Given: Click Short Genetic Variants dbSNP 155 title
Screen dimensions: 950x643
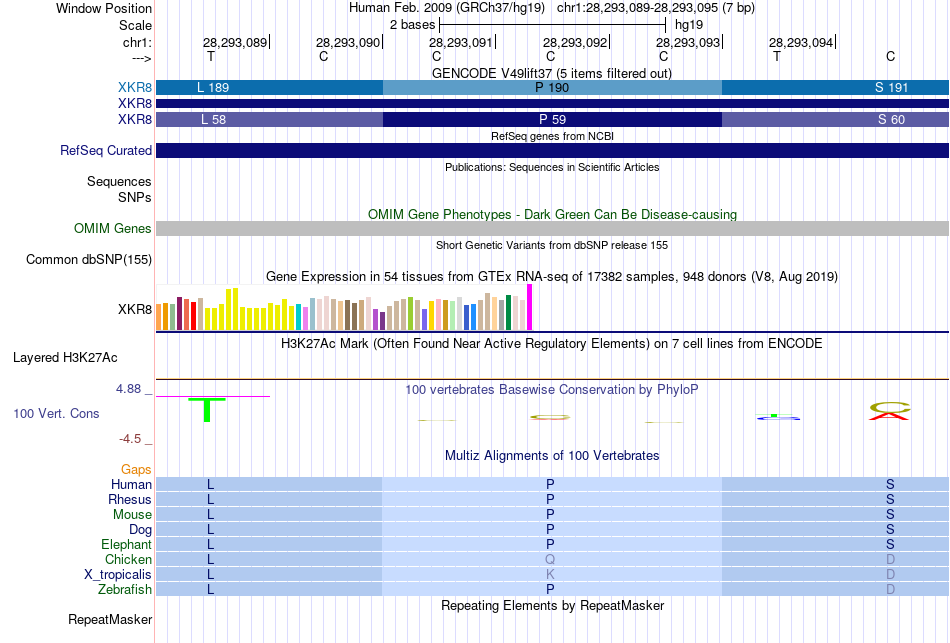Looking at the screenshot, I should [x=552, y=245].
